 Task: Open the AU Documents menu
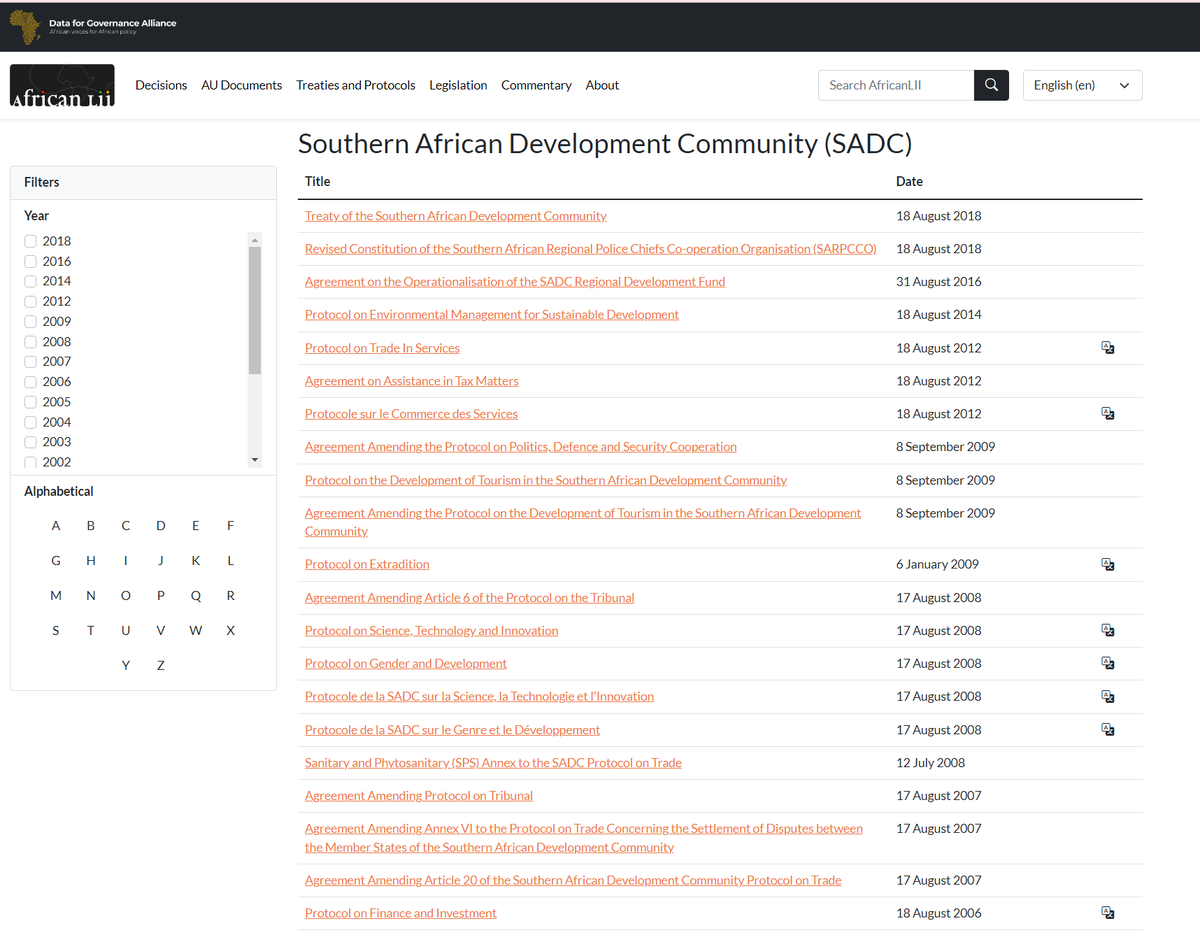[x=242, y=85]
